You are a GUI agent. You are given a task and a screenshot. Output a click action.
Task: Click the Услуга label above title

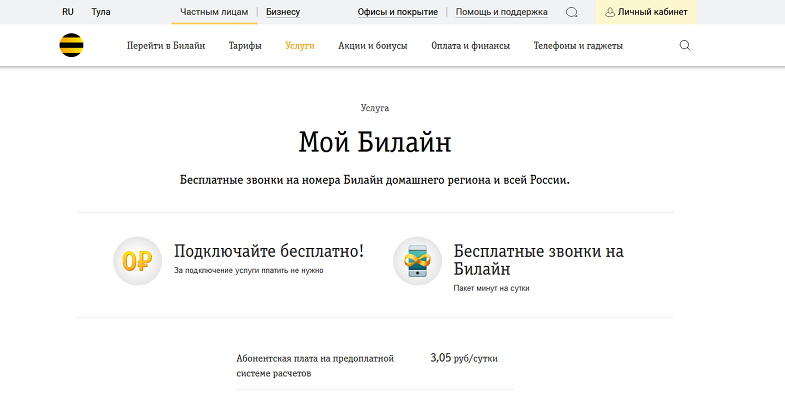coord(374,108)
